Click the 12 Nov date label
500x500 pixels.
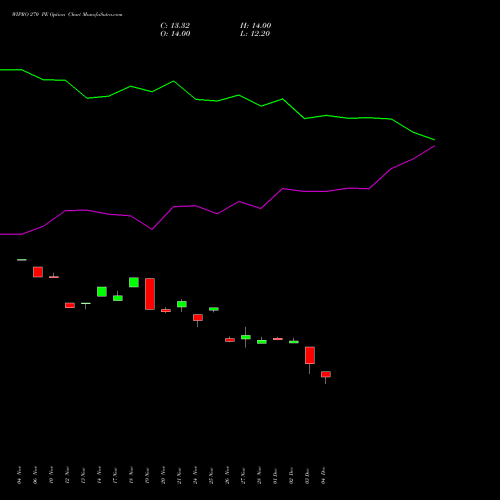(x=67, y=475)
